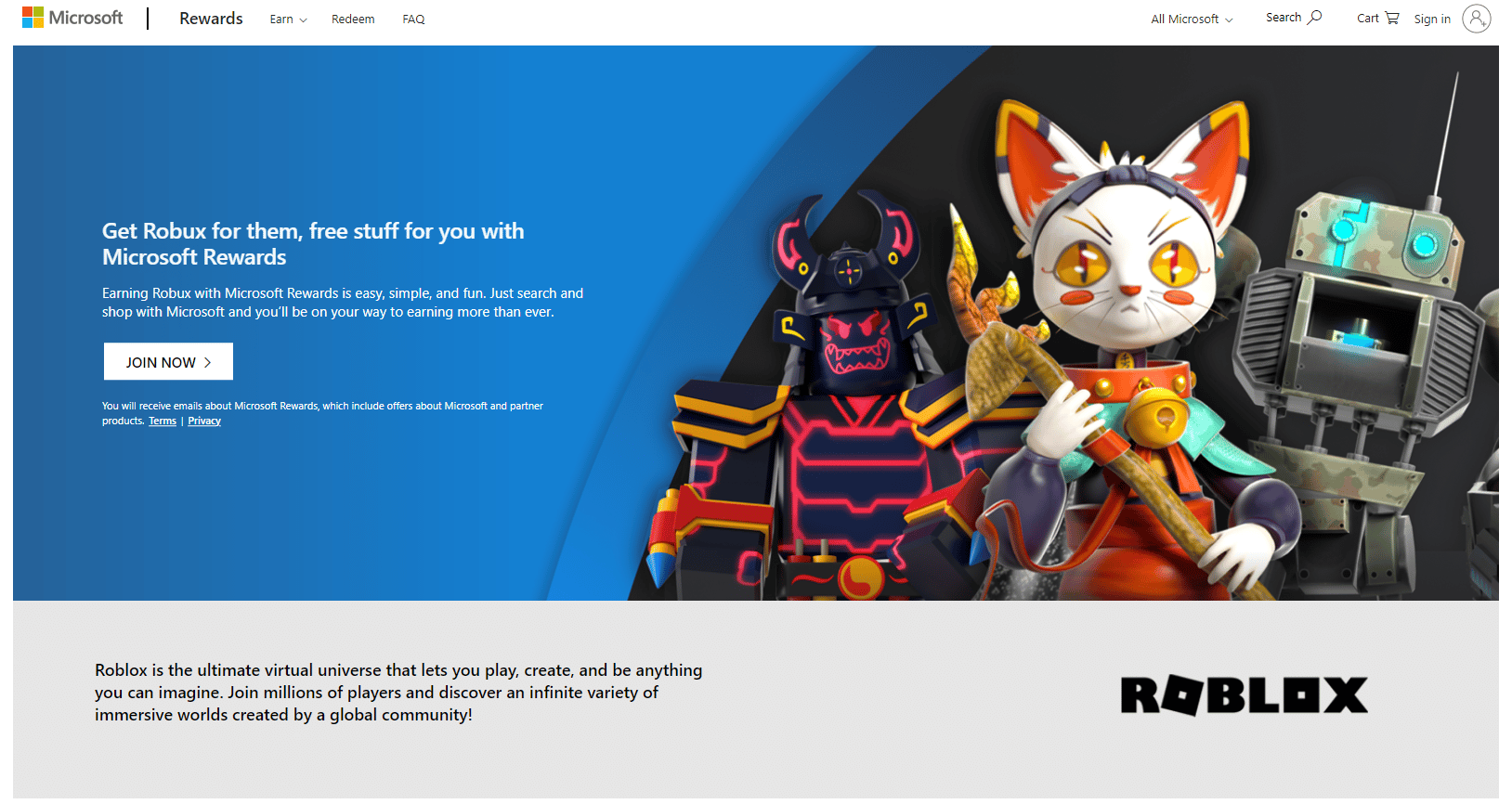1512x804 pixels.
Task: Open the shopping Cart icon
Action: point(1391,18)
